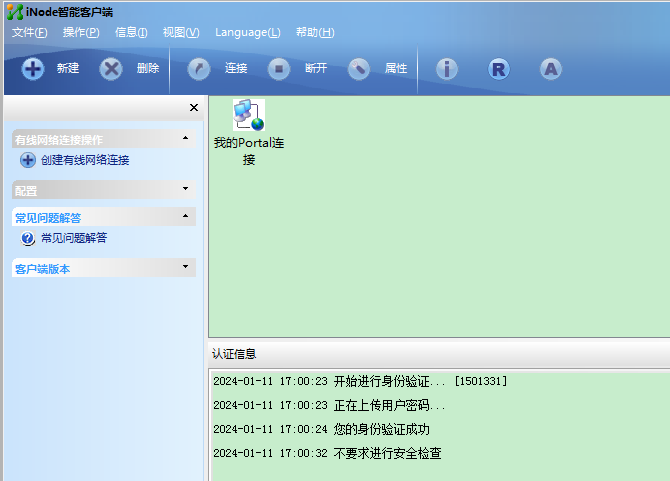Select log line 不要求进行安全检查
The image size is (670, 481).
(327, 453)
